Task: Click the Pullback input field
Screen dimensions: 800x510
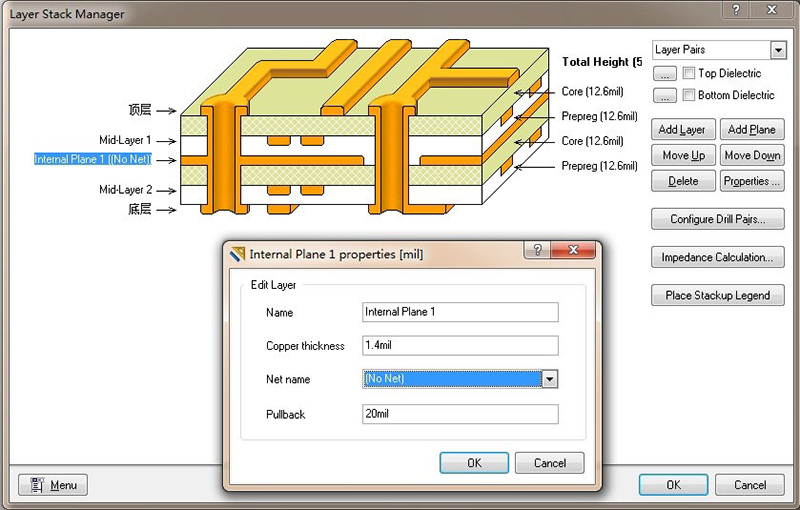Action: click(459, 414)
